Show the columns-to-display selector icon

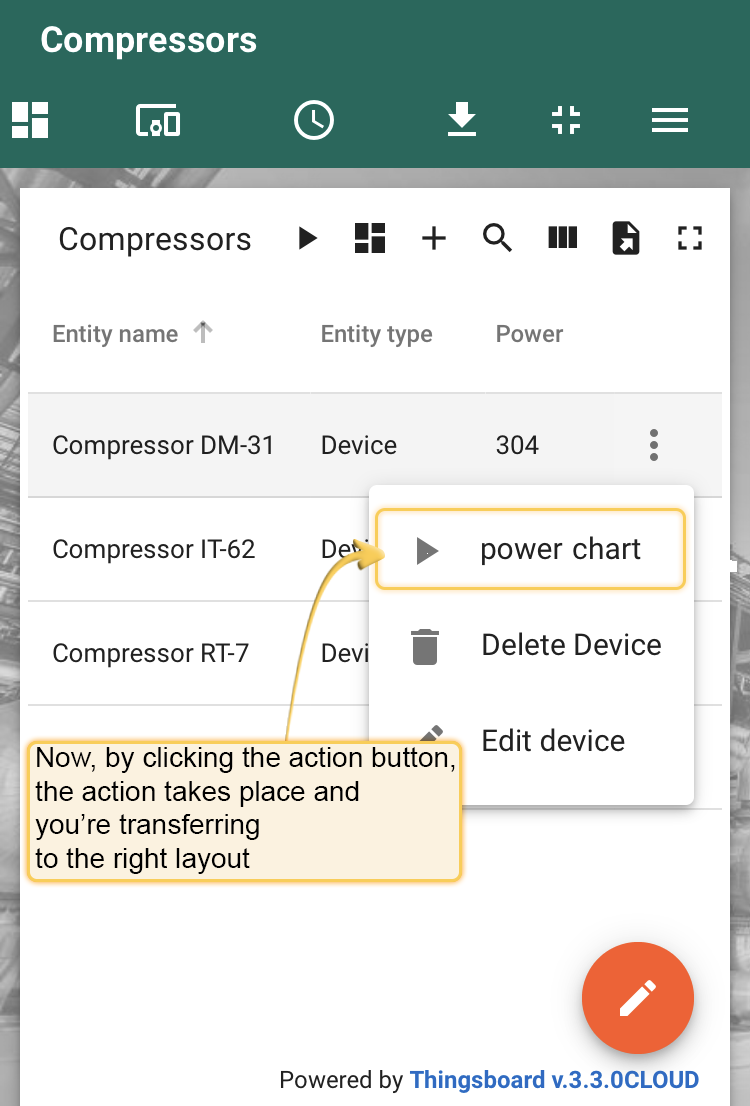pyautogui.click(x=562, y=238)
